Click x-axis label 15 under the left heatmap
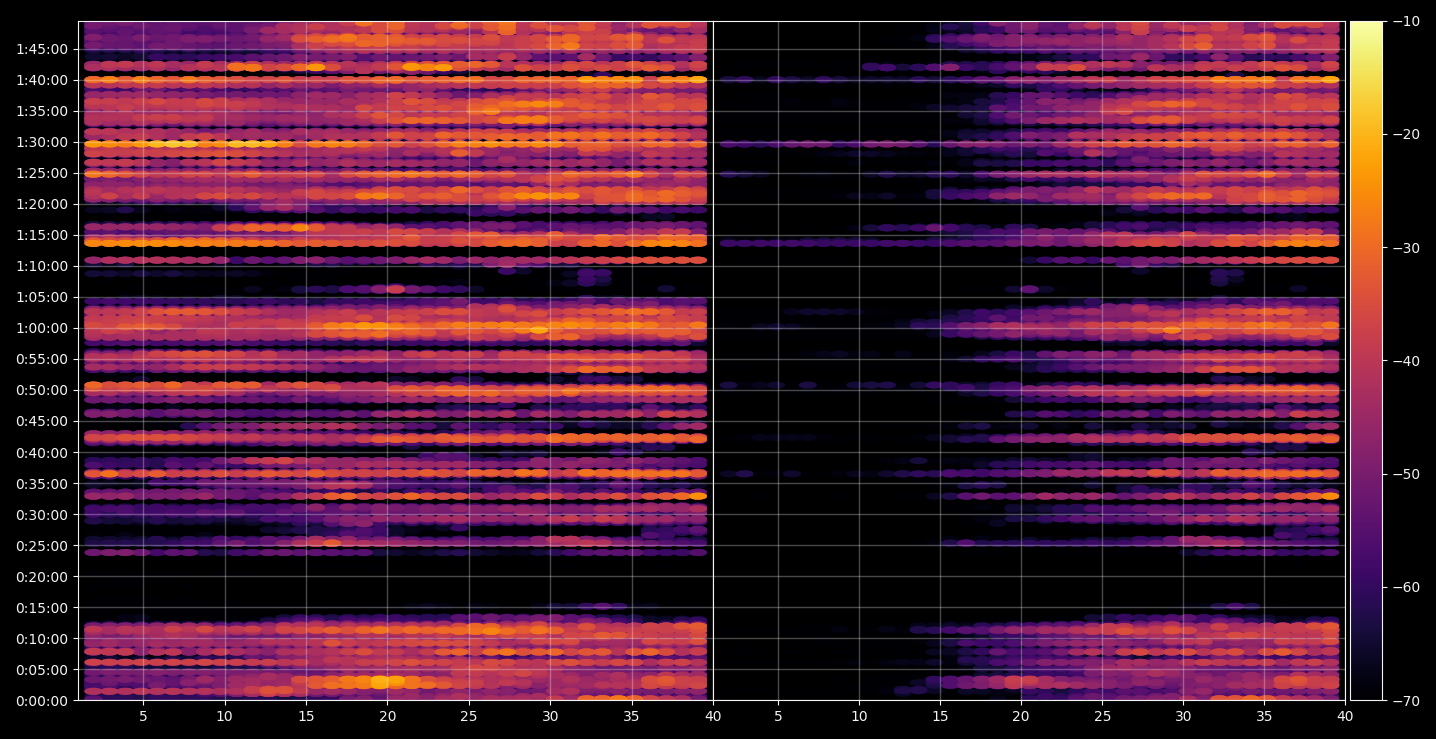The width and height of the screenshot is (1436, 739). point(306,717)
